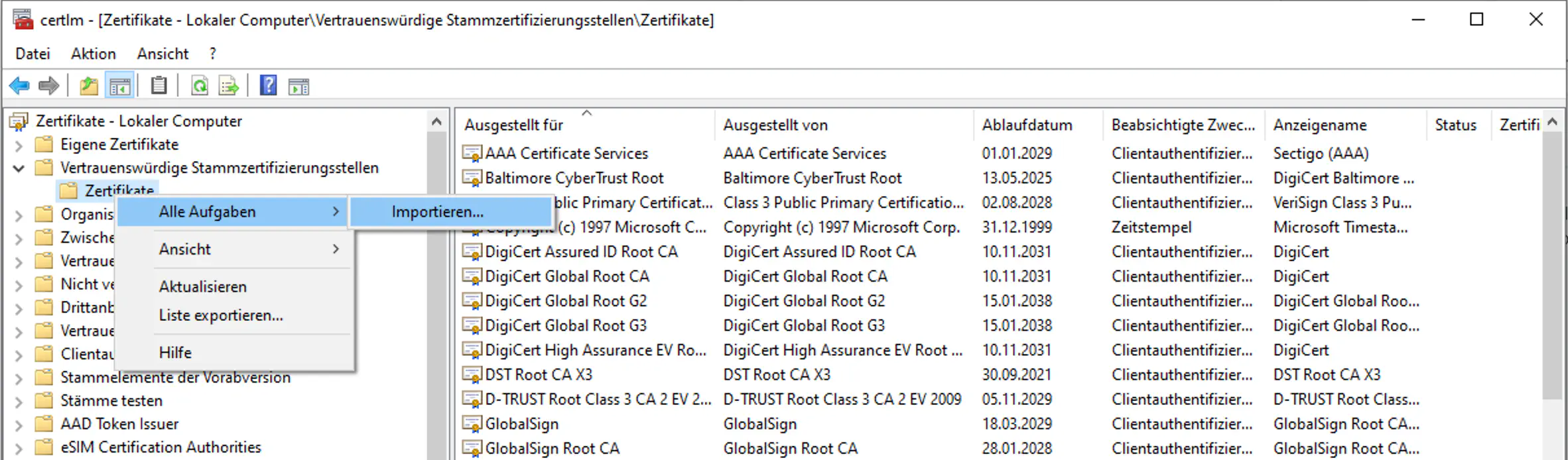
Task: Click the DigiCert Global Root G2 certificate icon
Action: click(472, 302)
